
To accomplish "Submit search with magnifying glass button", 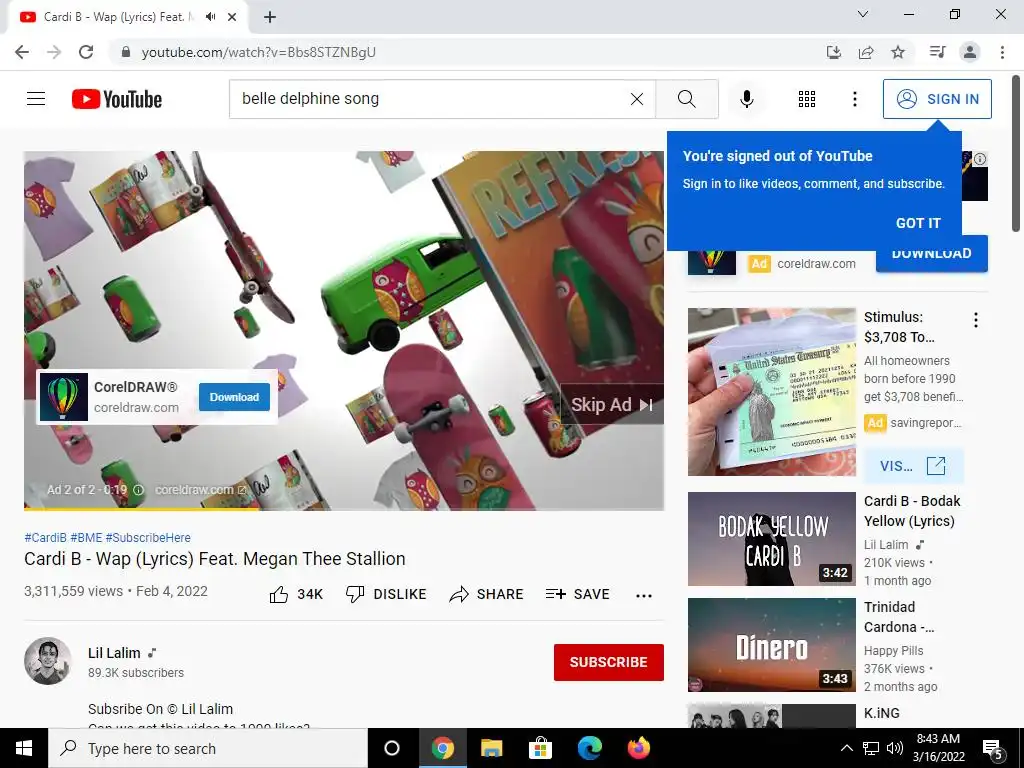I will pyautogui.click(x=686, y=99).
